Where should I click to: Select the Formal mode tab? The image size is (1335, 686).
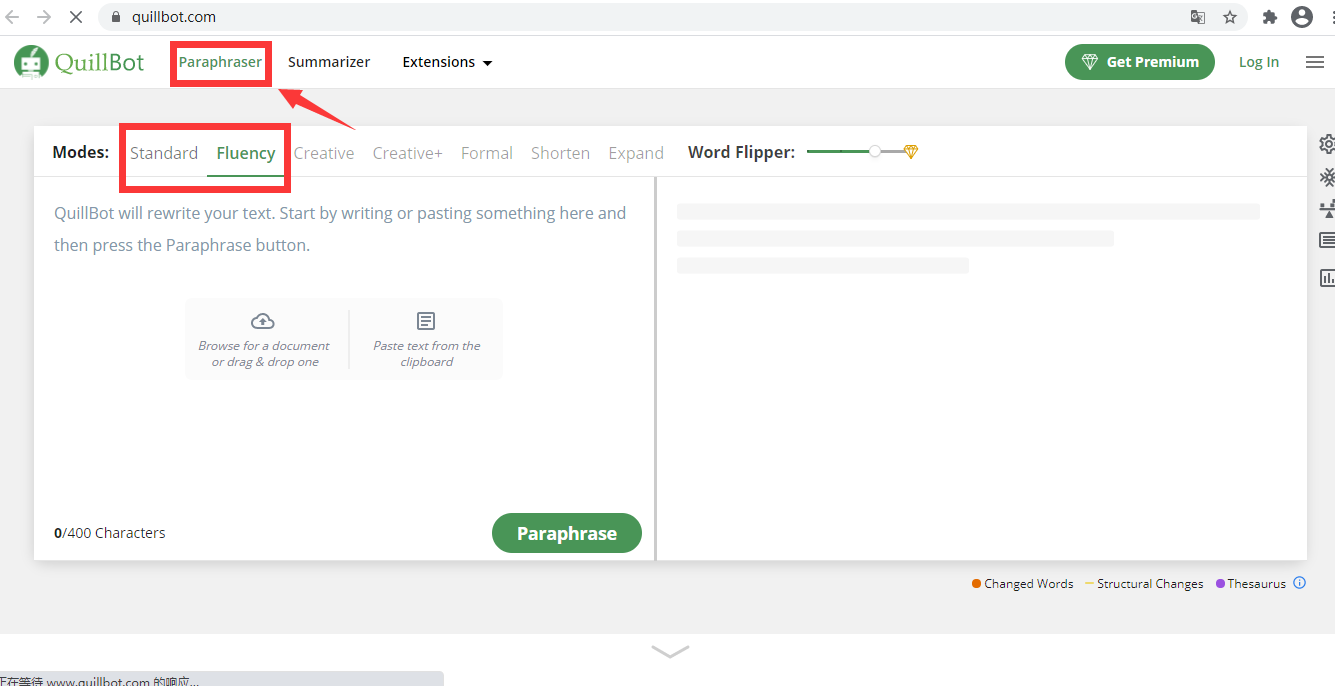pyautogui.click(x=486, y=153)
